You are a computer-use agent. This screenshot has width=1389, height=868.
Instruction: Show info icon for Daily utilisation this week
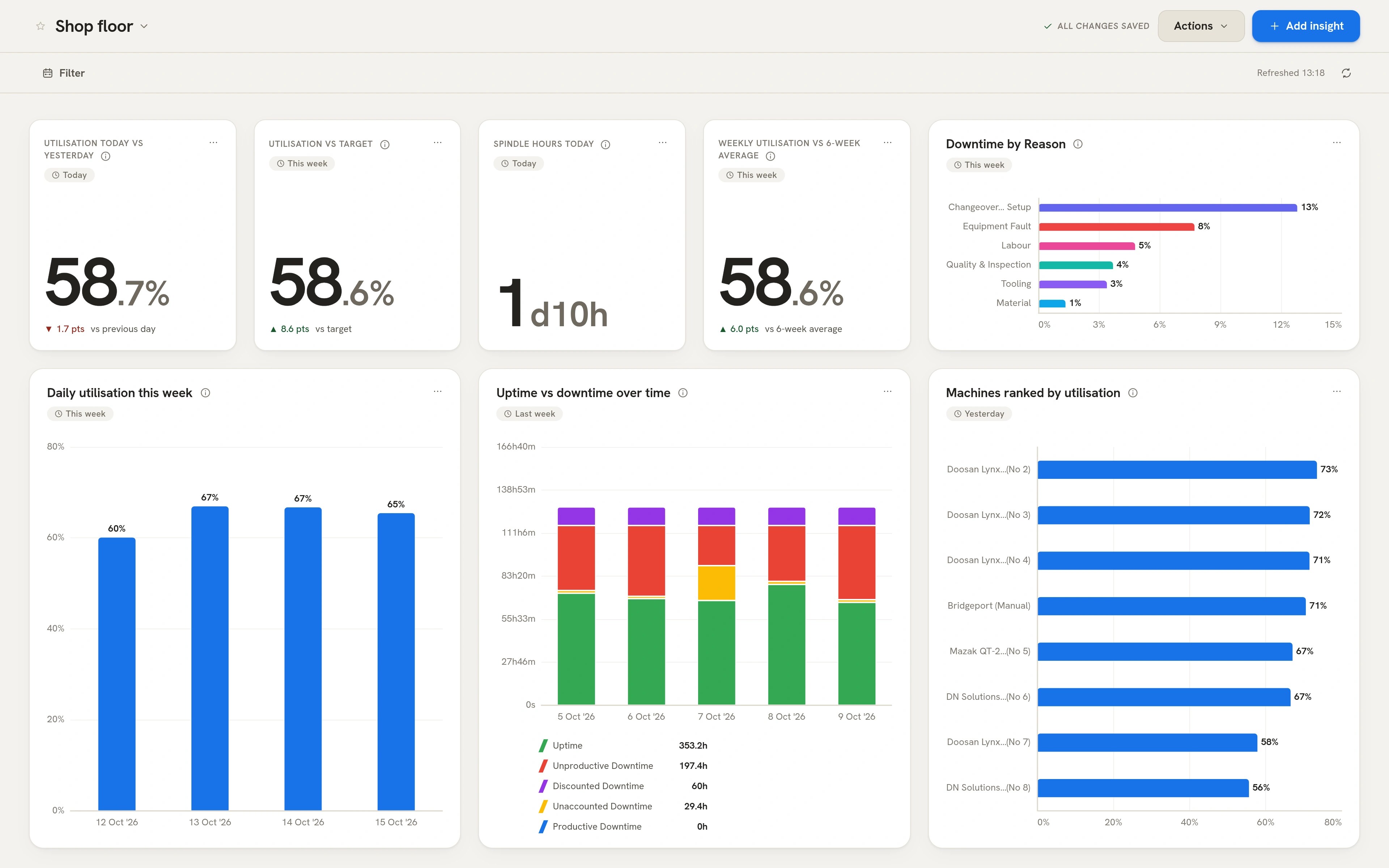(205, 393)
